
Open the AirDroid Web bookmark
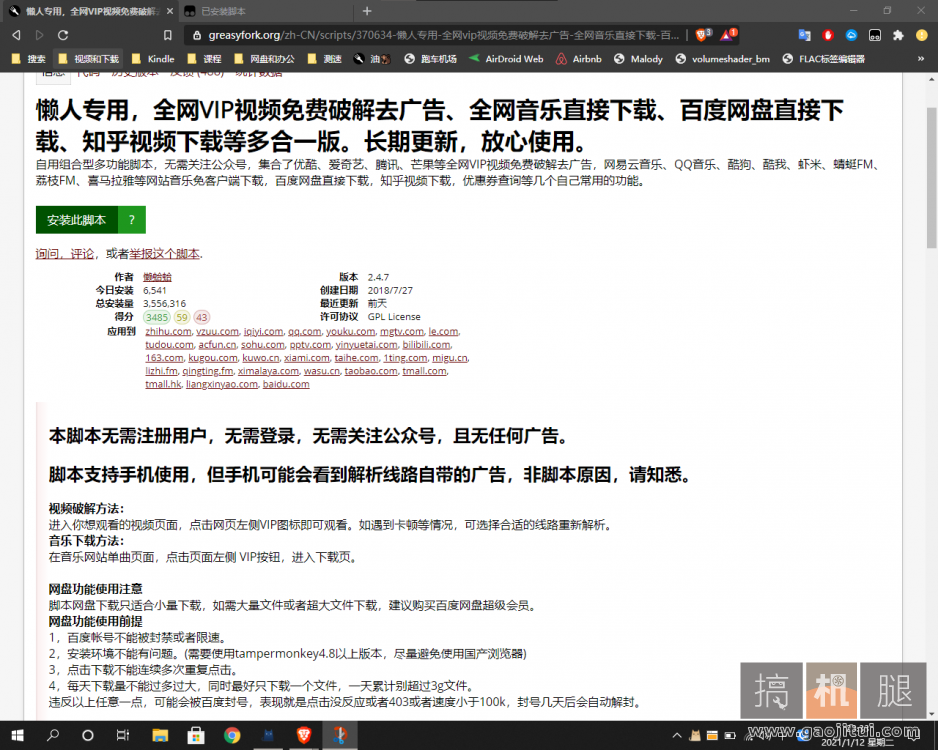pyautogui.click(x=506, y=59)
